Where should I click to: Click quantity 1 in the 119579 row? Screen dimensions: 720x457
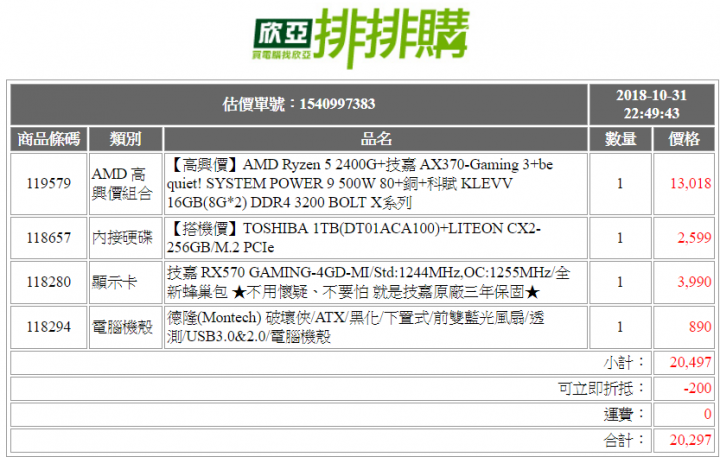pyautogui.click(x=620, y=184)
